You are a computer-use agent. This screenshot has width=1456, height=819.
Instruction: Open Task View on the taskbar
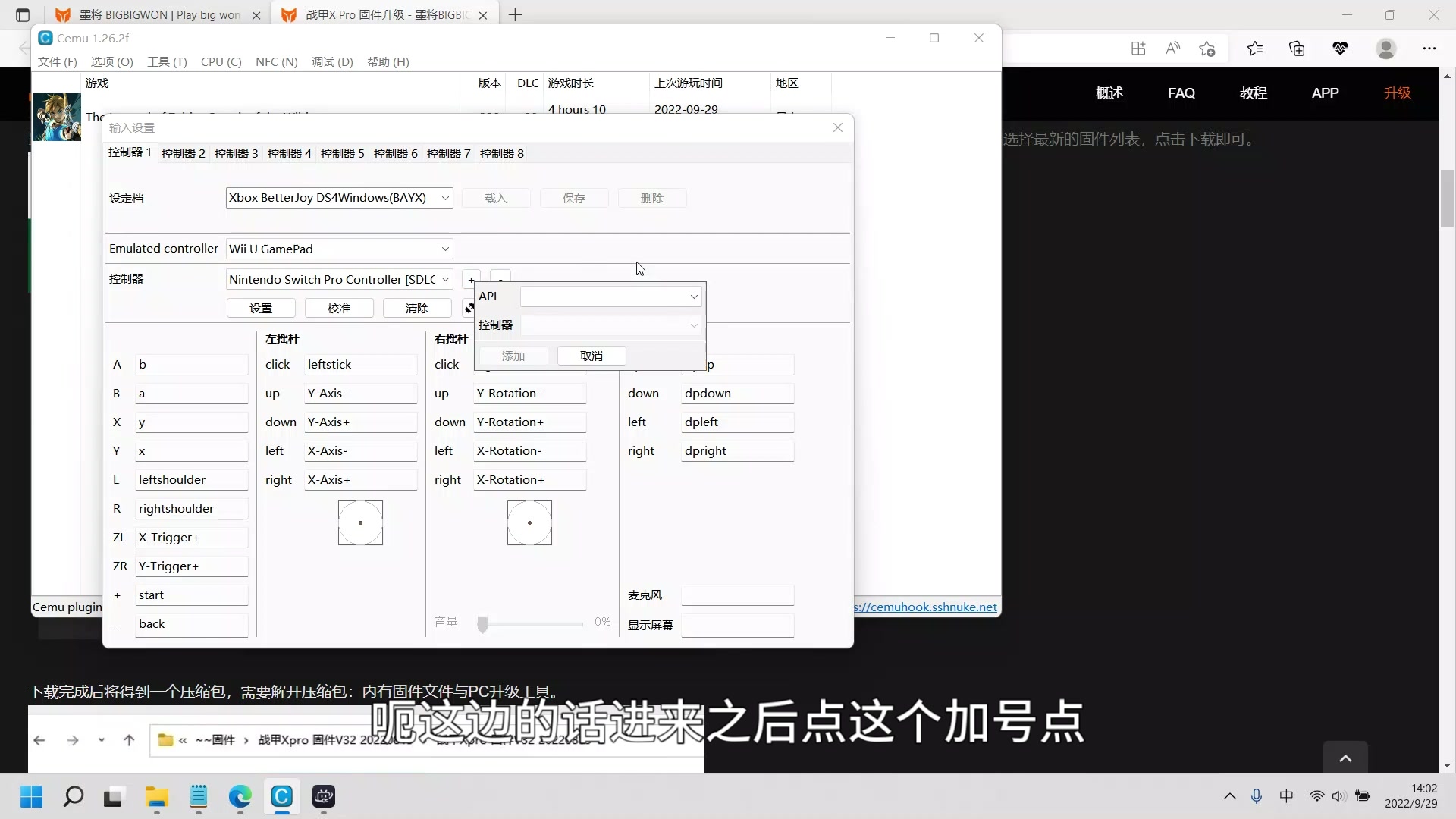(x=113, y=796)
